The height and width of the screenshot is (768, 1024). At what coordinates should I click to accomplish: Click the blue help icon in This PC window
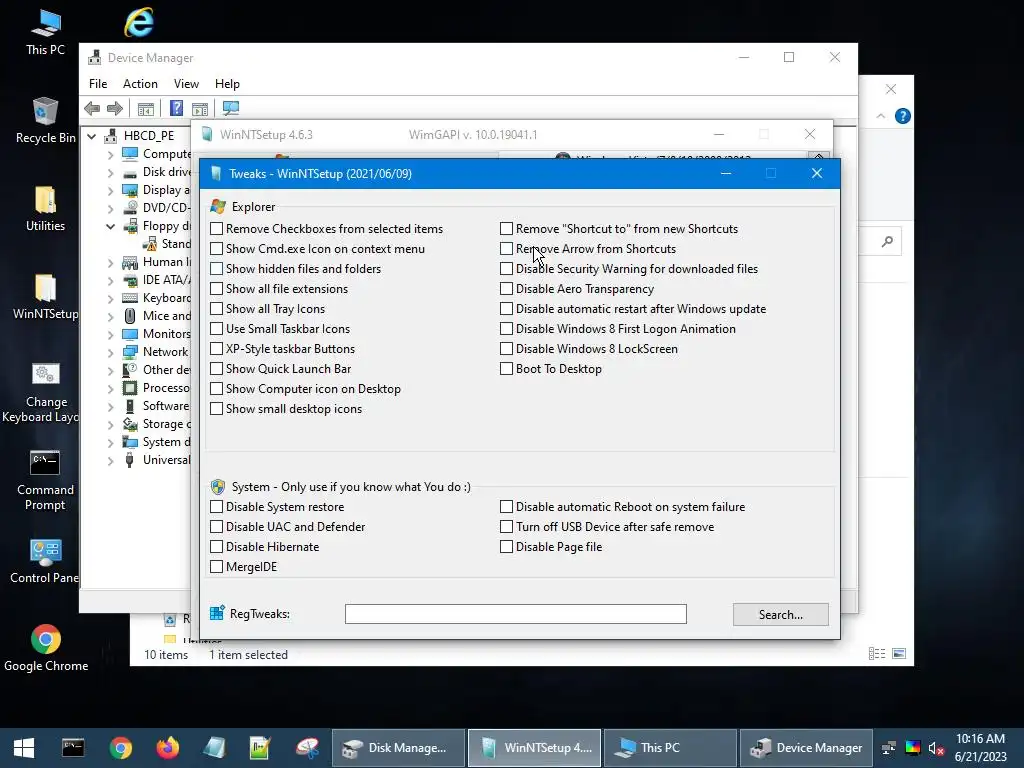[903, 116]
